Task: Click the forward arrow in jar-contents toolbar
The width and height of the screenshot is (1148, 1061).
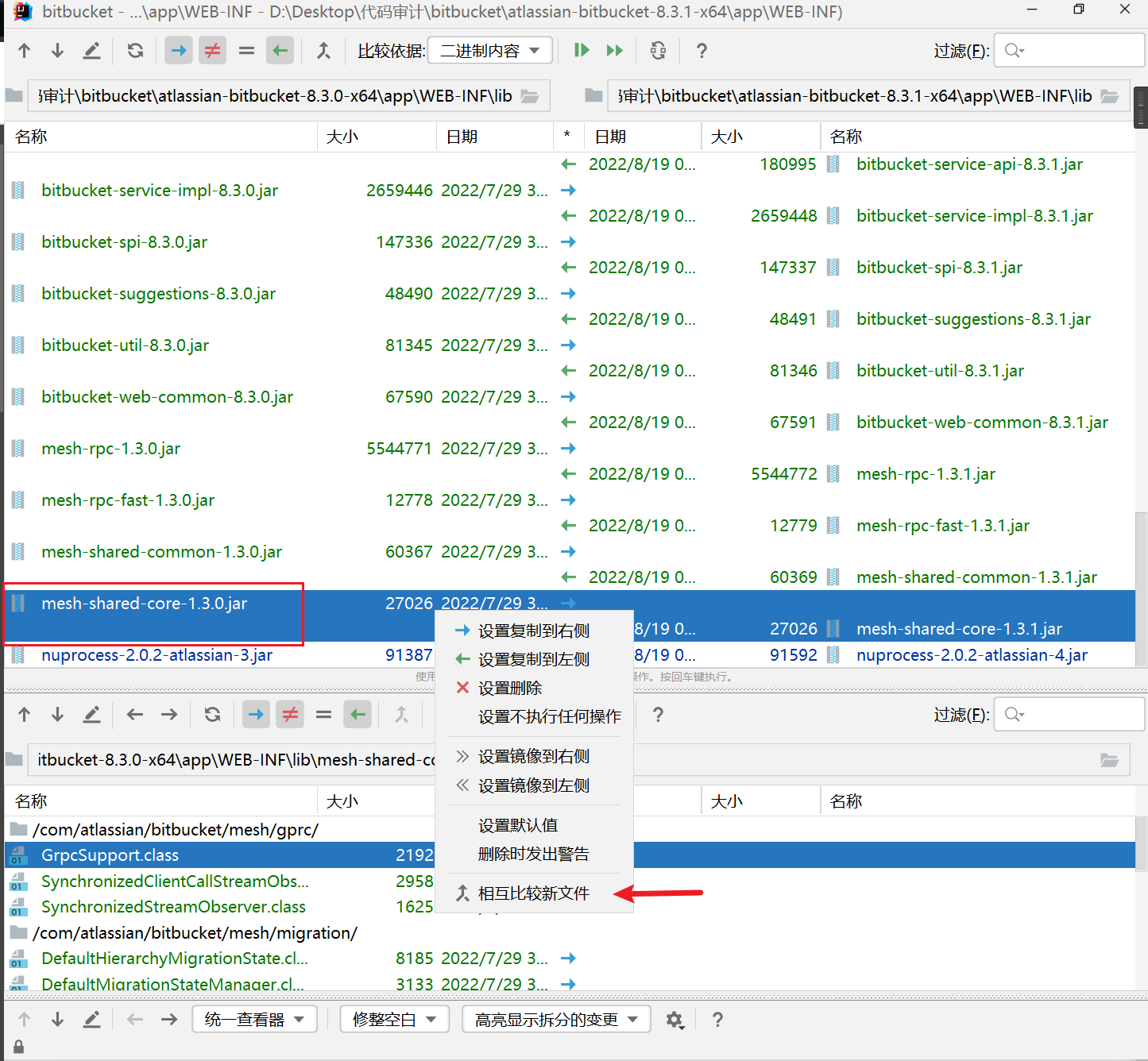Action: click(x=169, y=715)
